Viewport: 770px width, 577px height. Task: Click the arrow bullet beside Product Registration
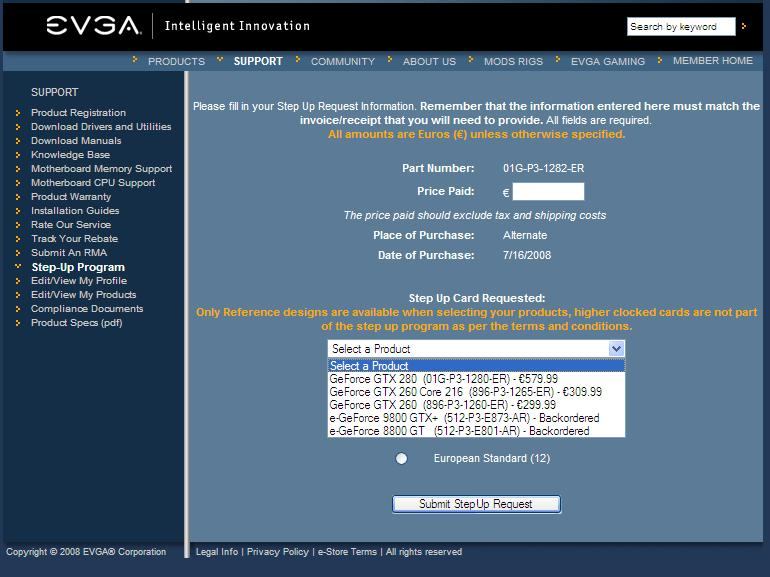click(18, 113)
